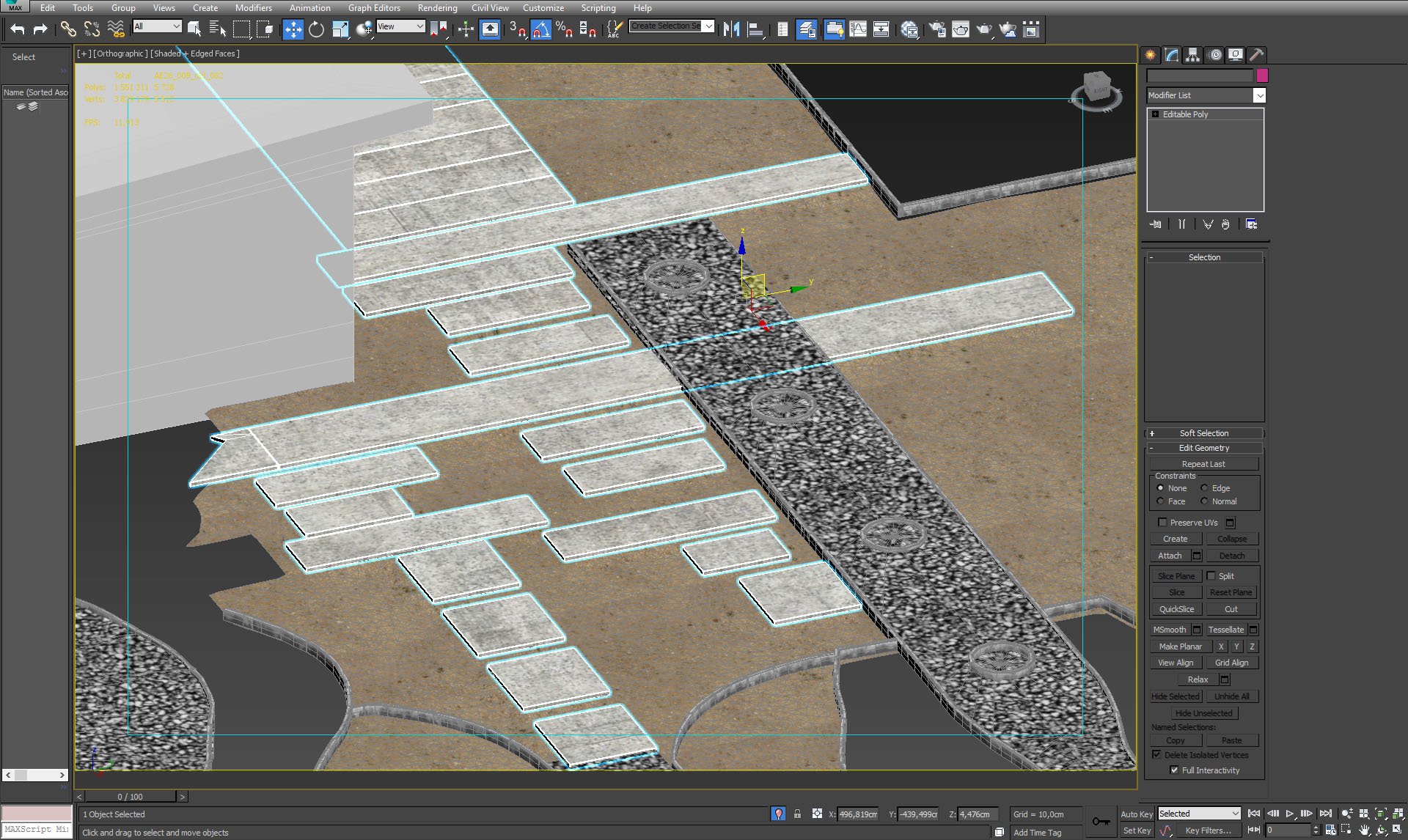
Task: Open the Curve Editor icon
Action: pos(858,29)
